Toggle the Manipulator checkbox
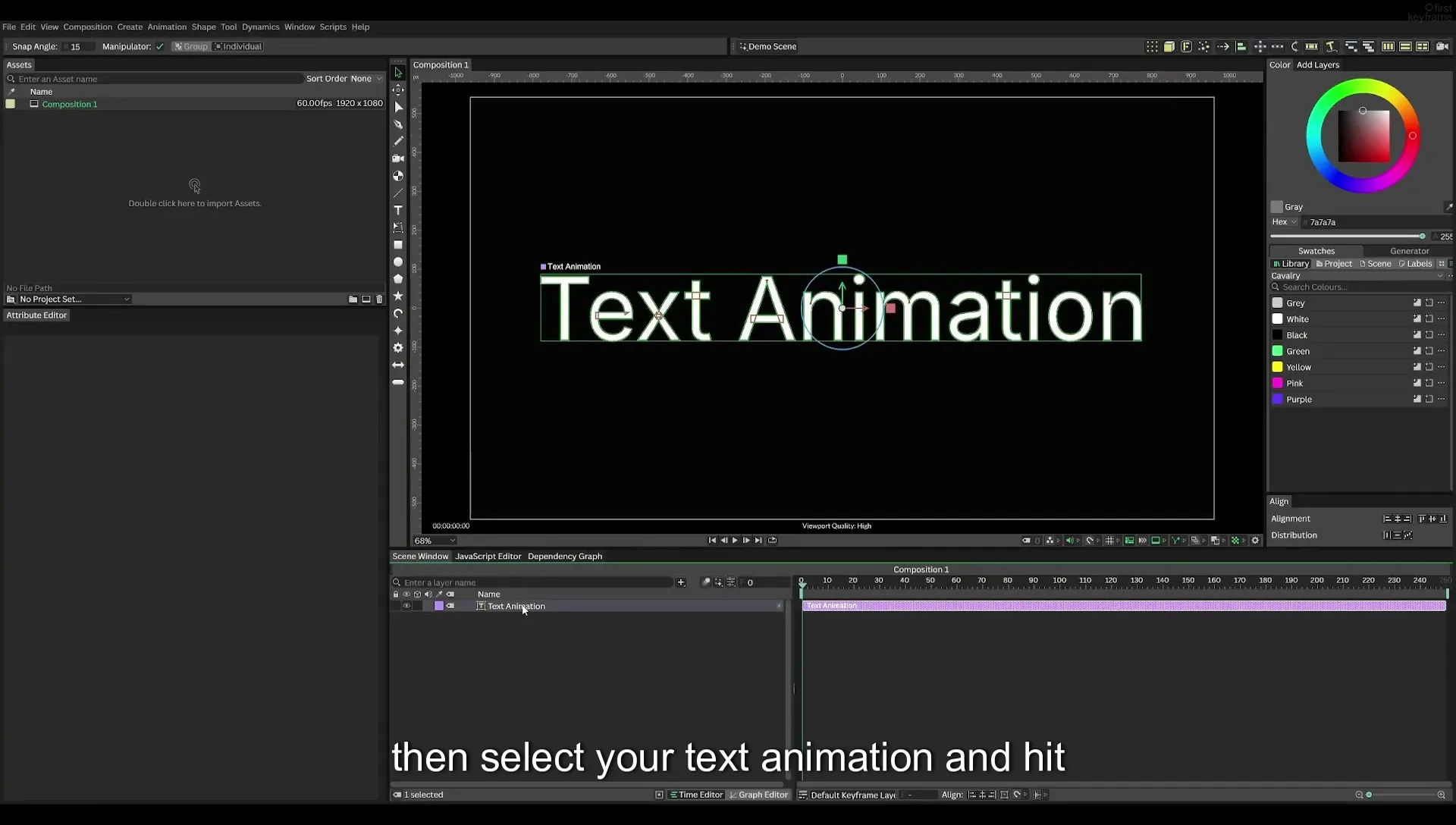Screen dimensions: 1456x825 [x=160, y=46]
